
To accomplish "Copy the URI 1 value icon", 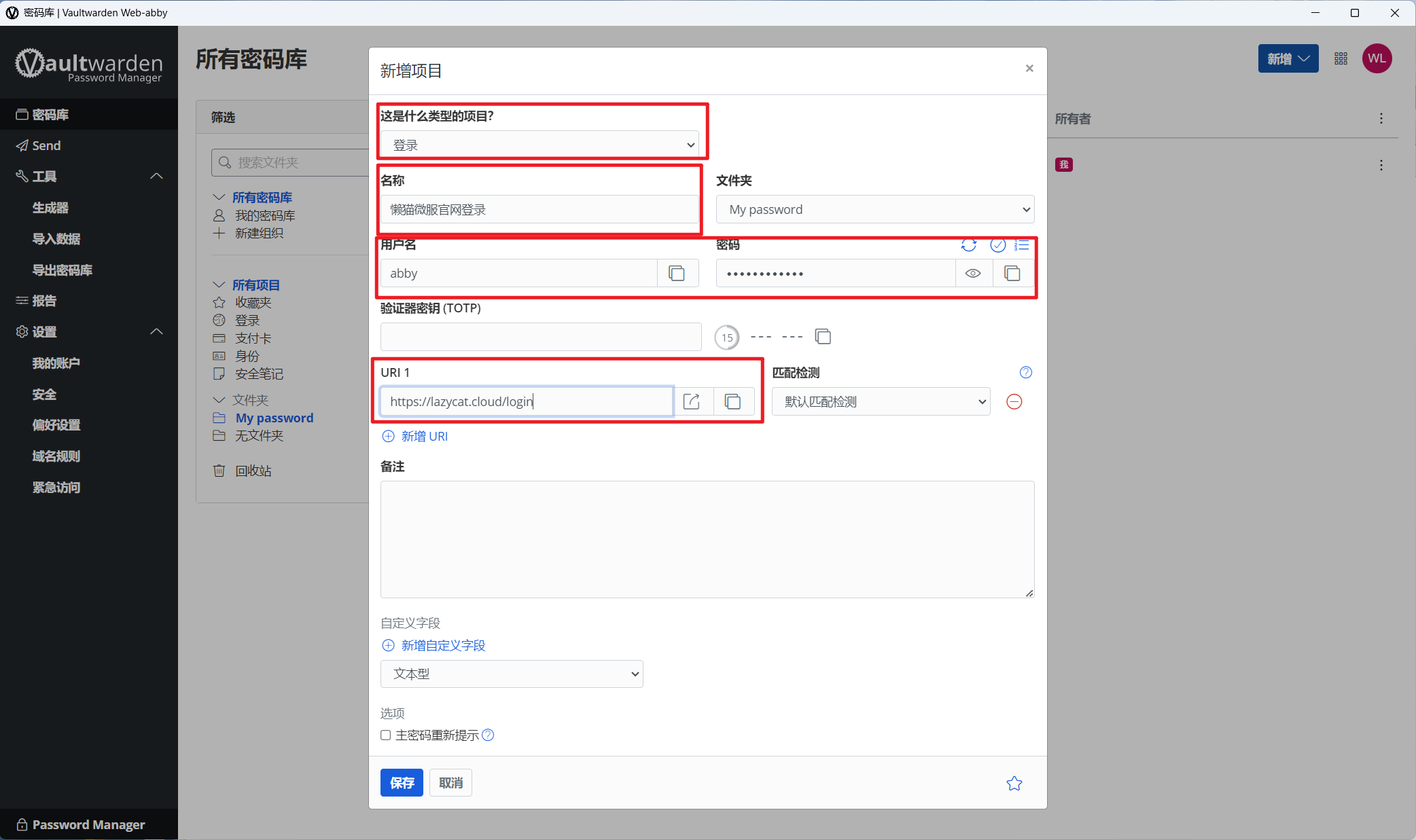I will coord(732,401).
